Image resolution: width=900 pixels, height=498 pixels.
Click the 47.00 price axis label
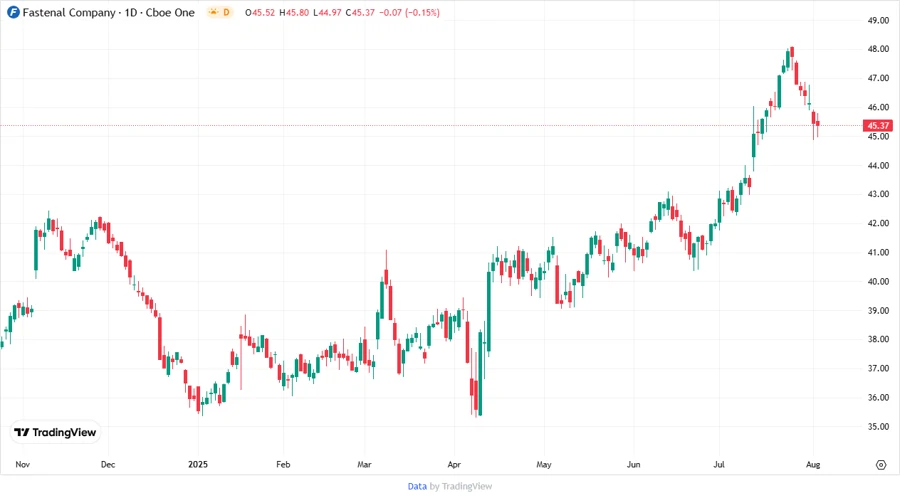click(x=878, y=78)
